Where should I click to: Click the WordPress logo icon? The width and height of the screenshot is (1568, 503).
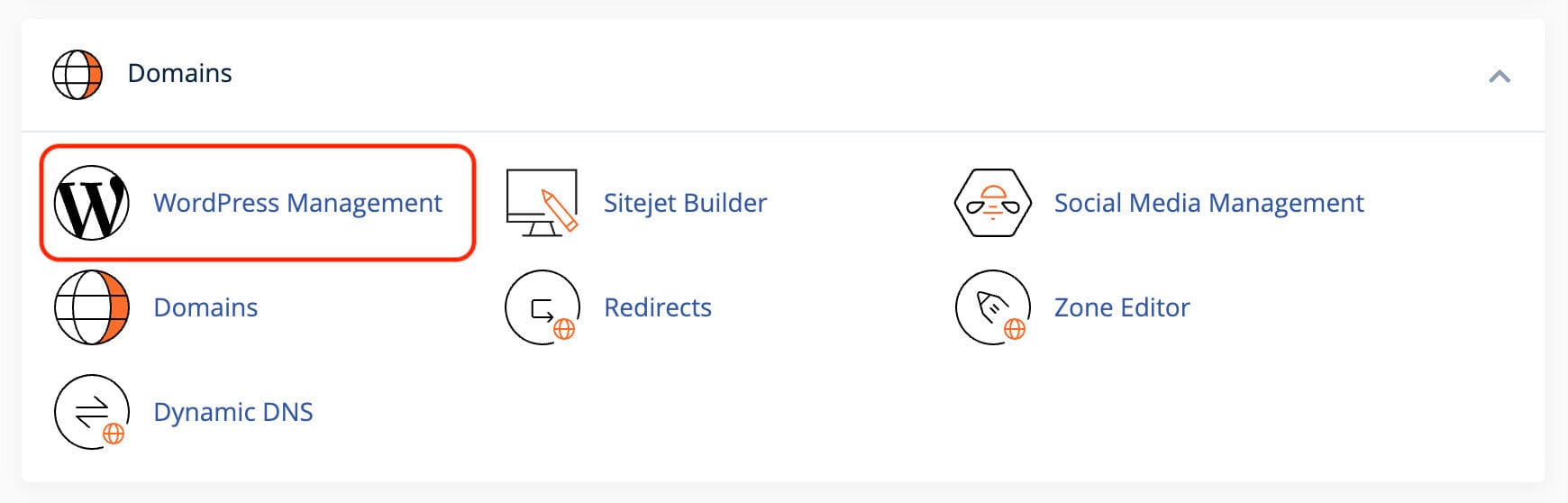tap(91, 203)
